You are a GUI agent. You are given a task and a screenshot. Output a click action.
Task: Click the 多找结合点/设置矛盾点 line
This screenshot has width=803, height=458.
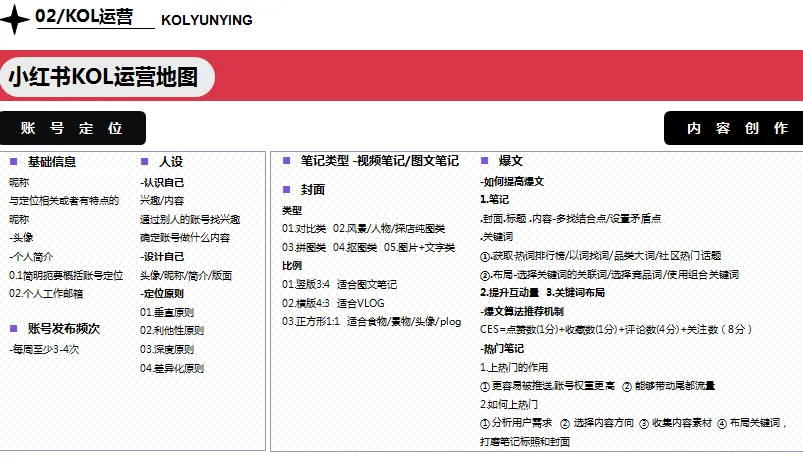(x=570, y=219)
